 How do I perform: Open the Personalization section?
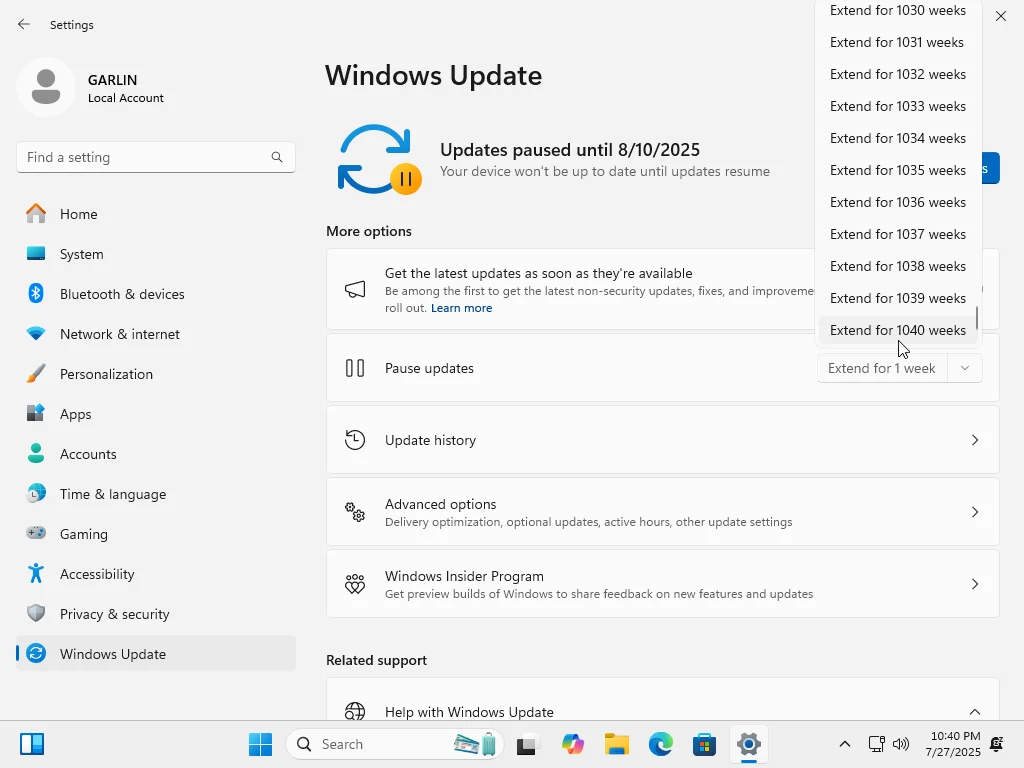(x=155, y=374)
